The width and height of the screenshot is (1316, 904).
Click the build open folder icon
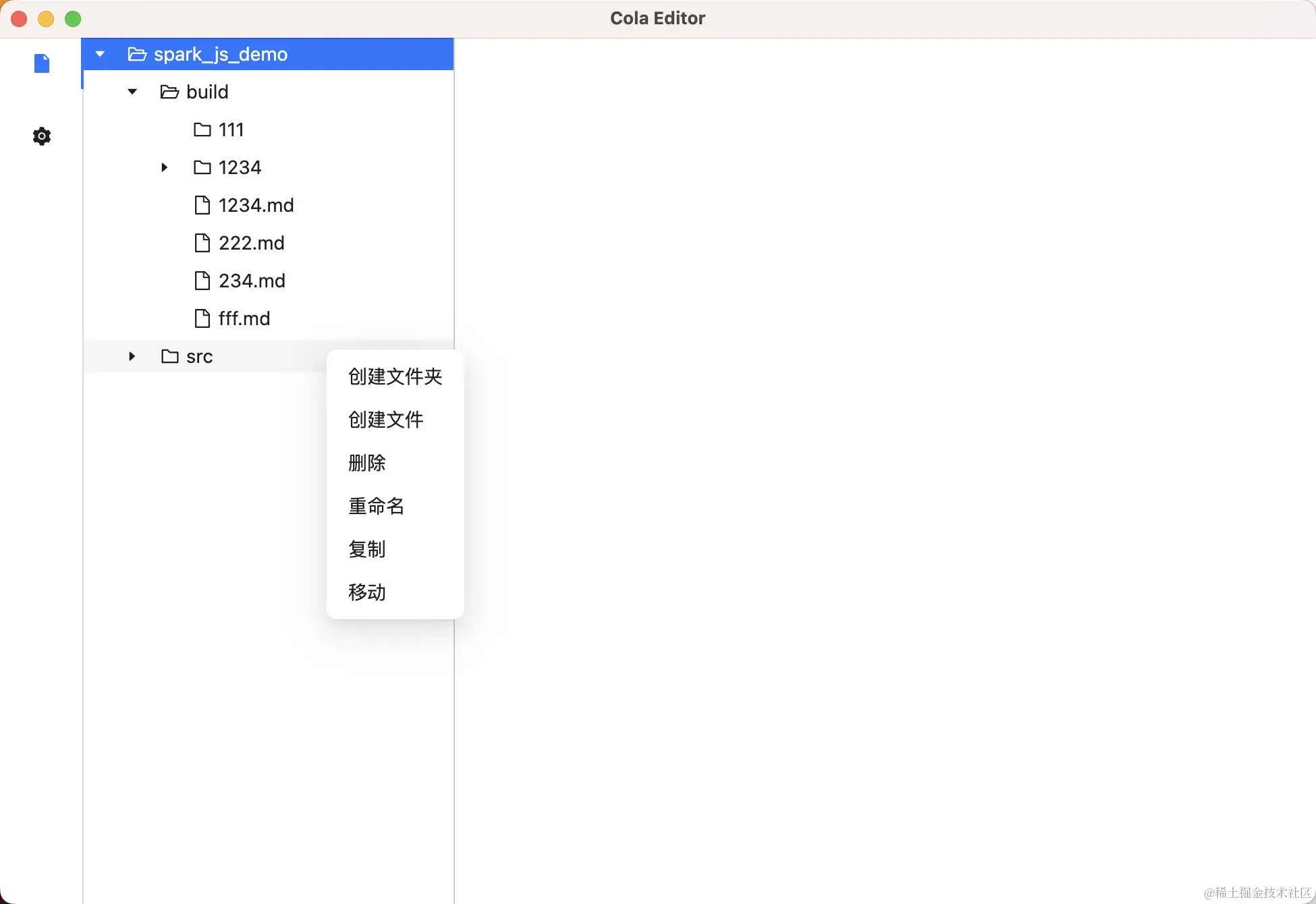click(169, 92)
